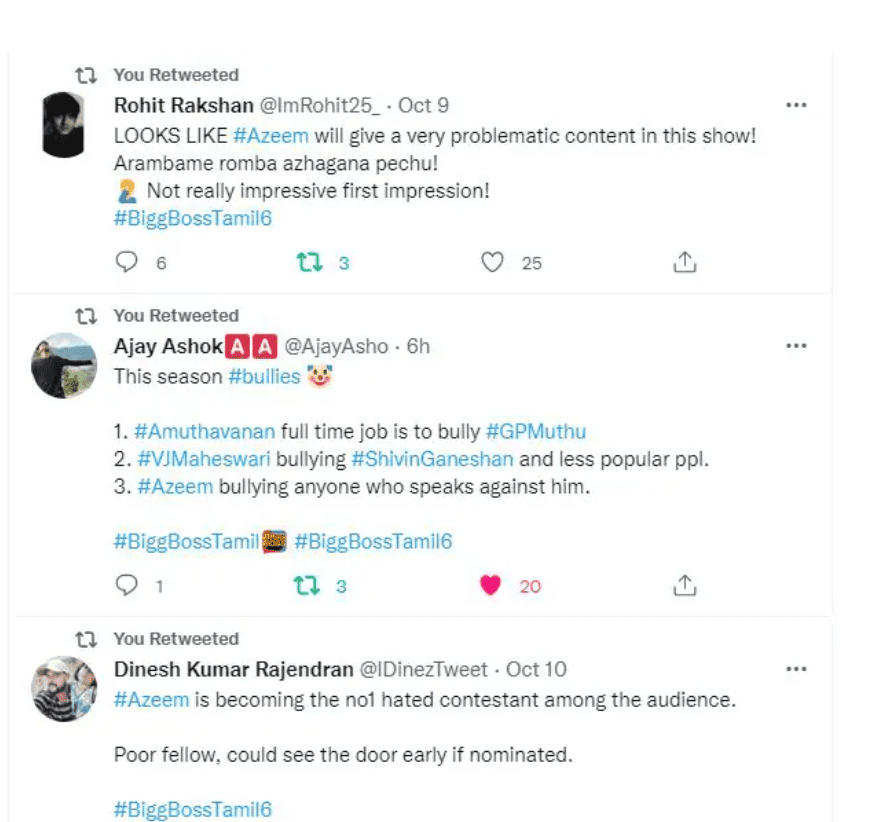886x822 pixels.
Task: Unlike Ajay Ashok's tweet with red heart
Action: coord(490,586)
